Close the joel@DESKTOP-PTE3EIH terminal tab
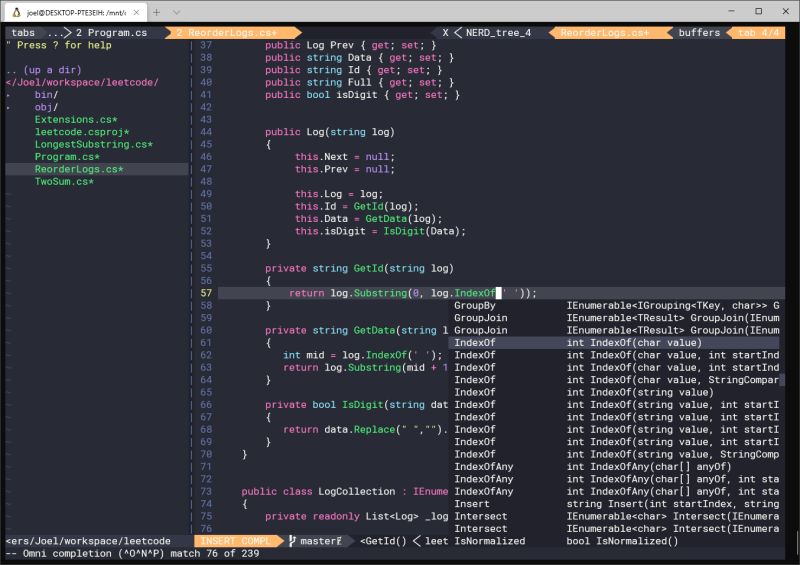This screenshot has height=565, width=800. [136, 12]
